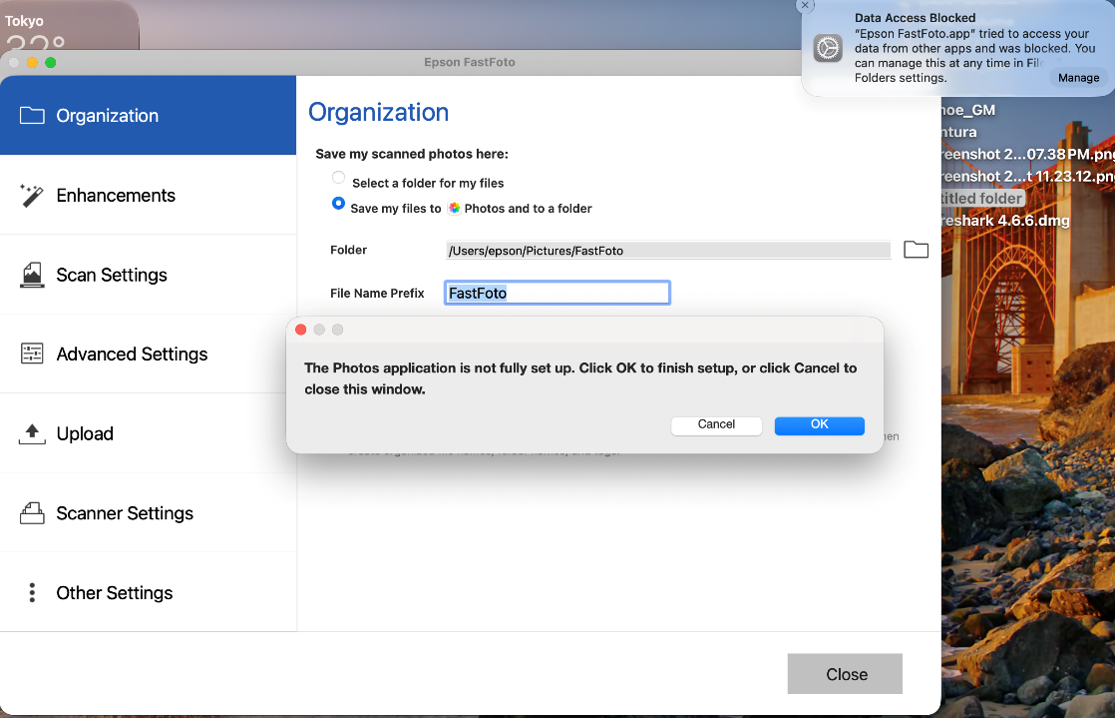Click the Upload arrow icon

tap(32, 434)
